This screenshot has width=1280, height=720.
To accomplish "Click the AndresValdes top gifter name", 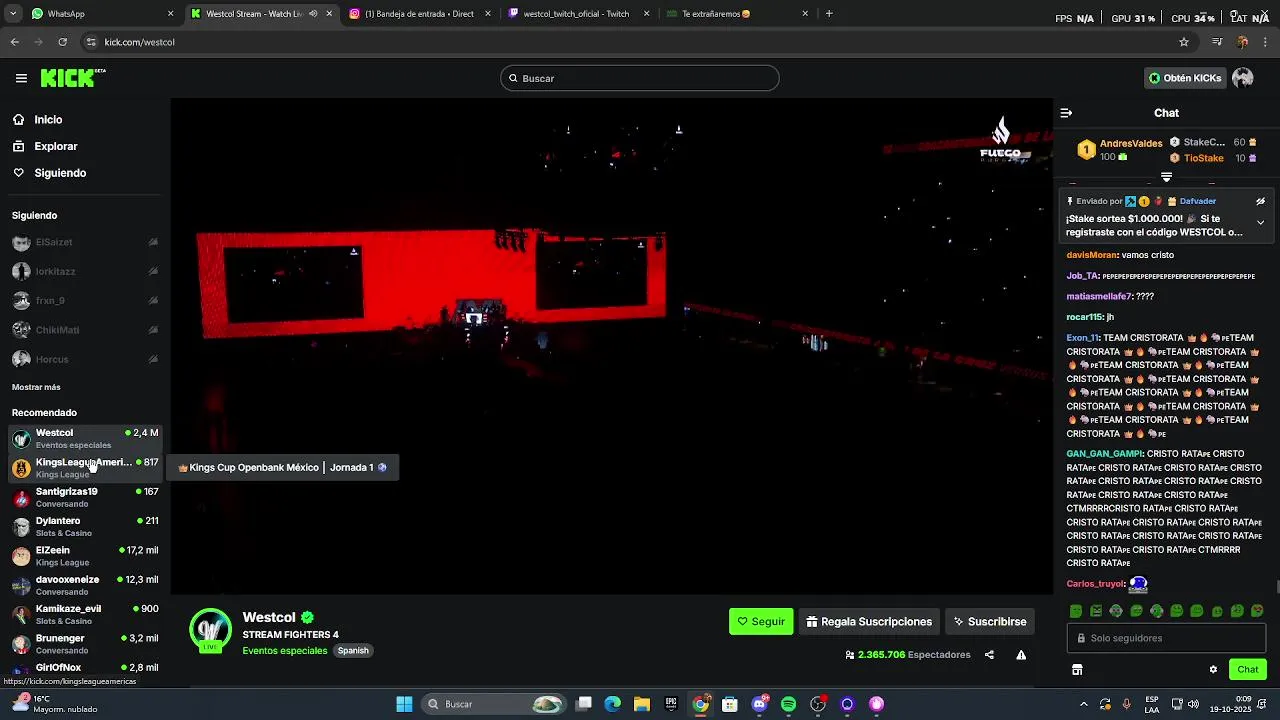I will pyautogui.click(x=1131, y=144).
